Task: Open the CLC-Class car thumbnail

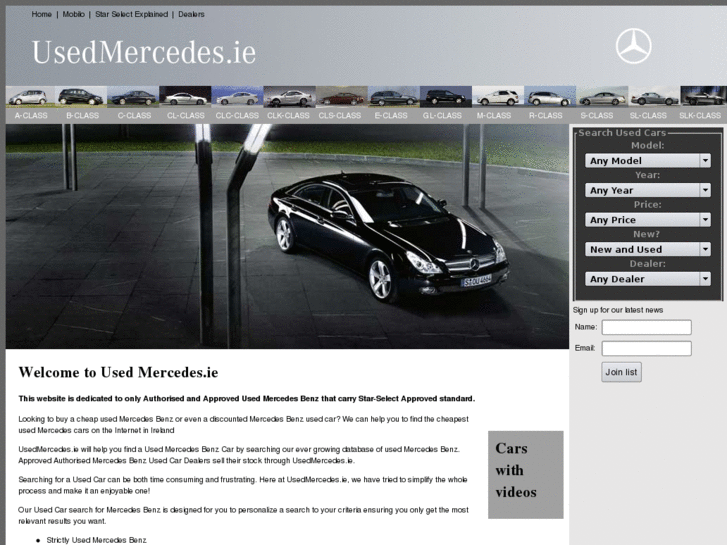Action: [x=237, y=97]
